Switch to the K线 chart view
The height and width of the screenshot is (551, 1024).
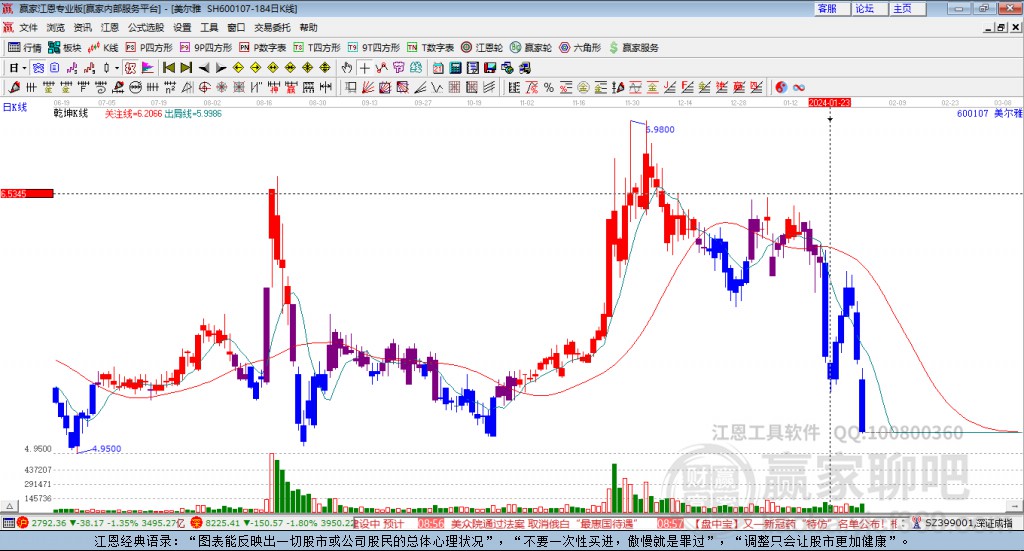[103, 48]
